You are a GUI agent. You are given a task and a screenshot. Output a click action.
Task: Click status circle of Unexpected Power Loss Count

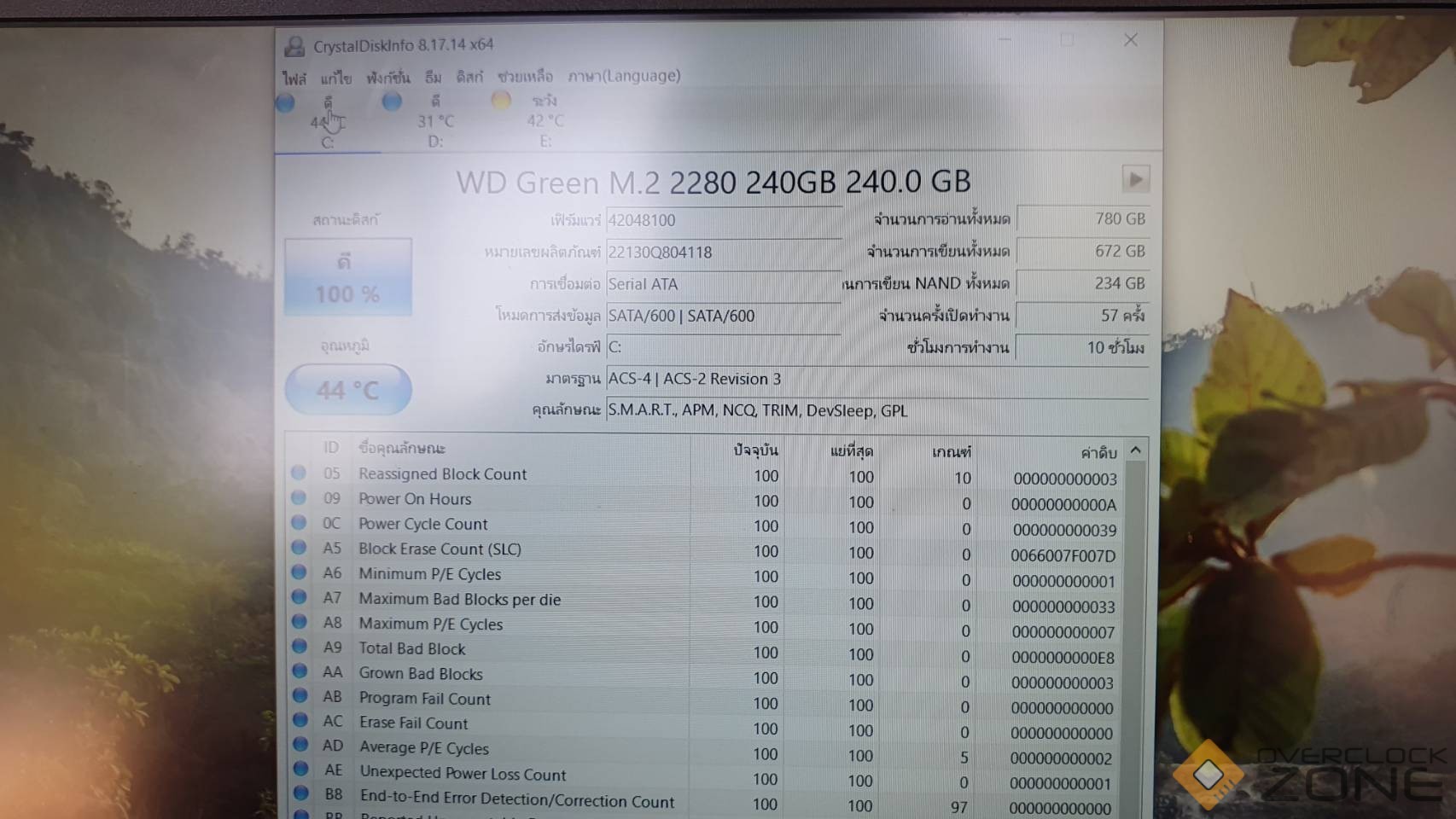pyautogui.click(x=300, y=769)
